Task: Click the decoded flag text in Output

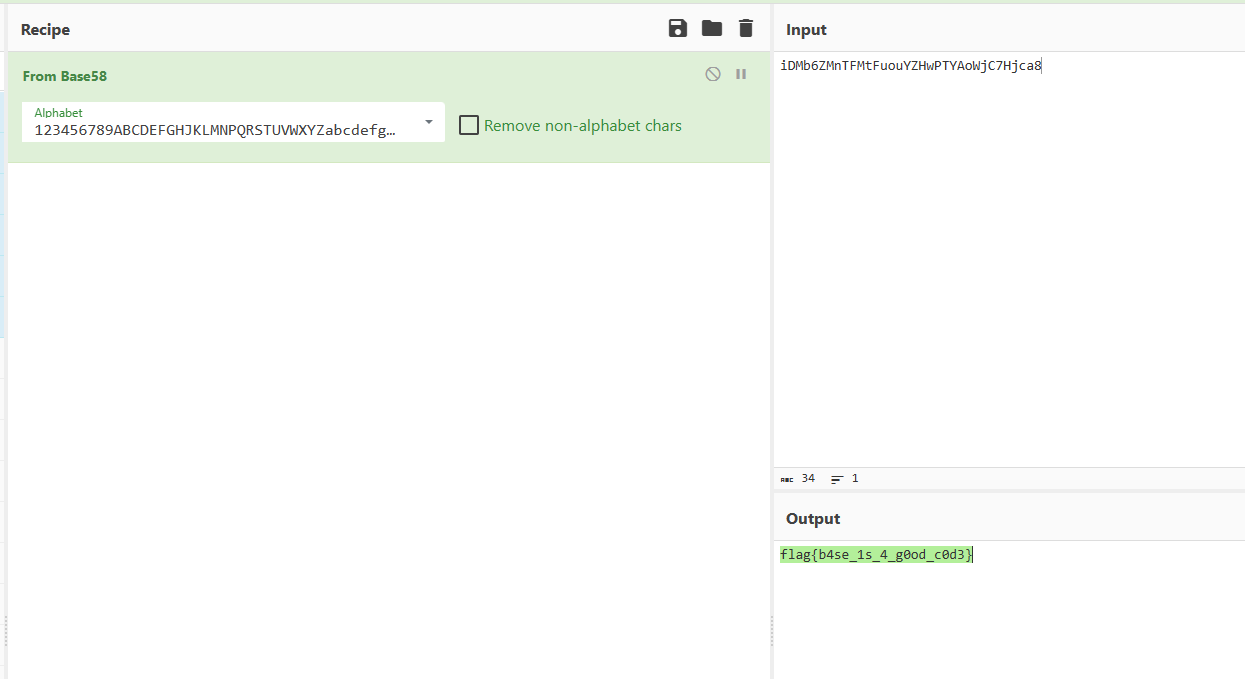Action: [x=876, y=555]
